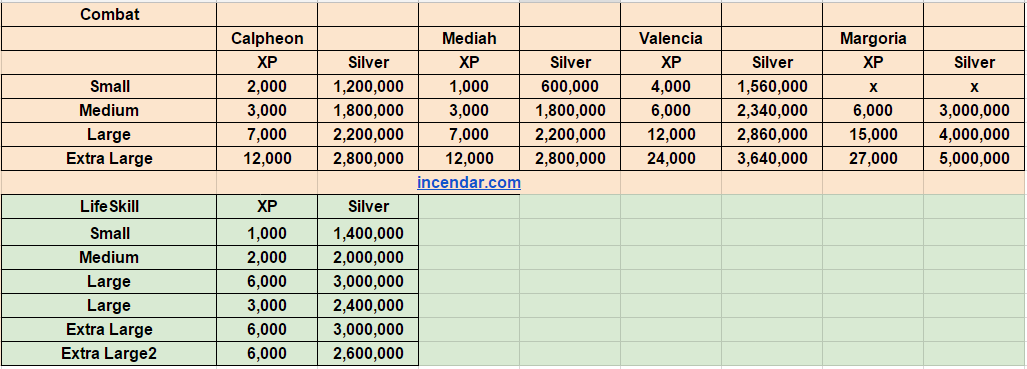This screenshot has width=1027, height=369.
Task: Click the LifeSkill Medium row label
Action: pos(109,257)
